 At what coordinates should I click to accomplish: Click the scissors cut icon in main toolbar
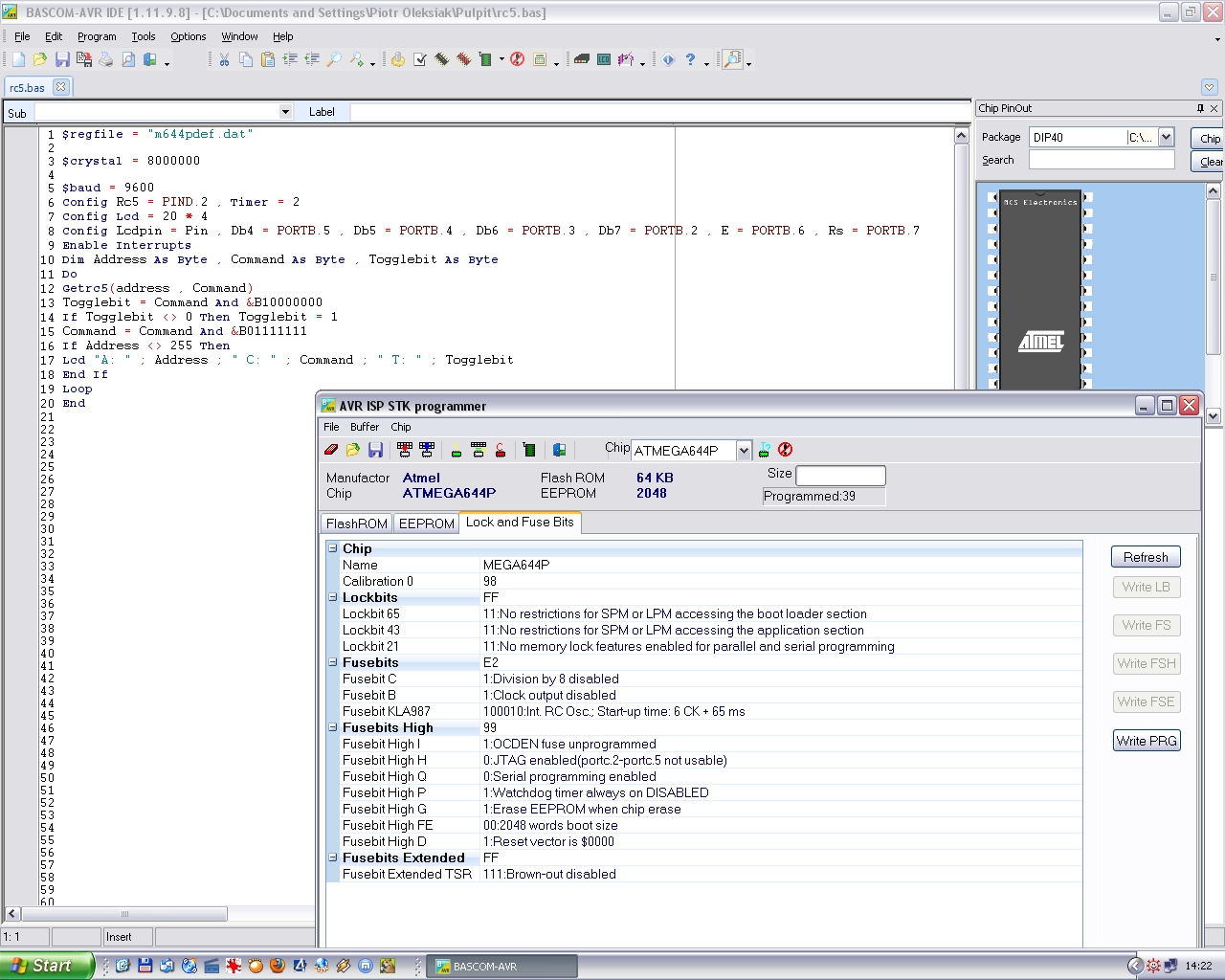click(224, 59)
